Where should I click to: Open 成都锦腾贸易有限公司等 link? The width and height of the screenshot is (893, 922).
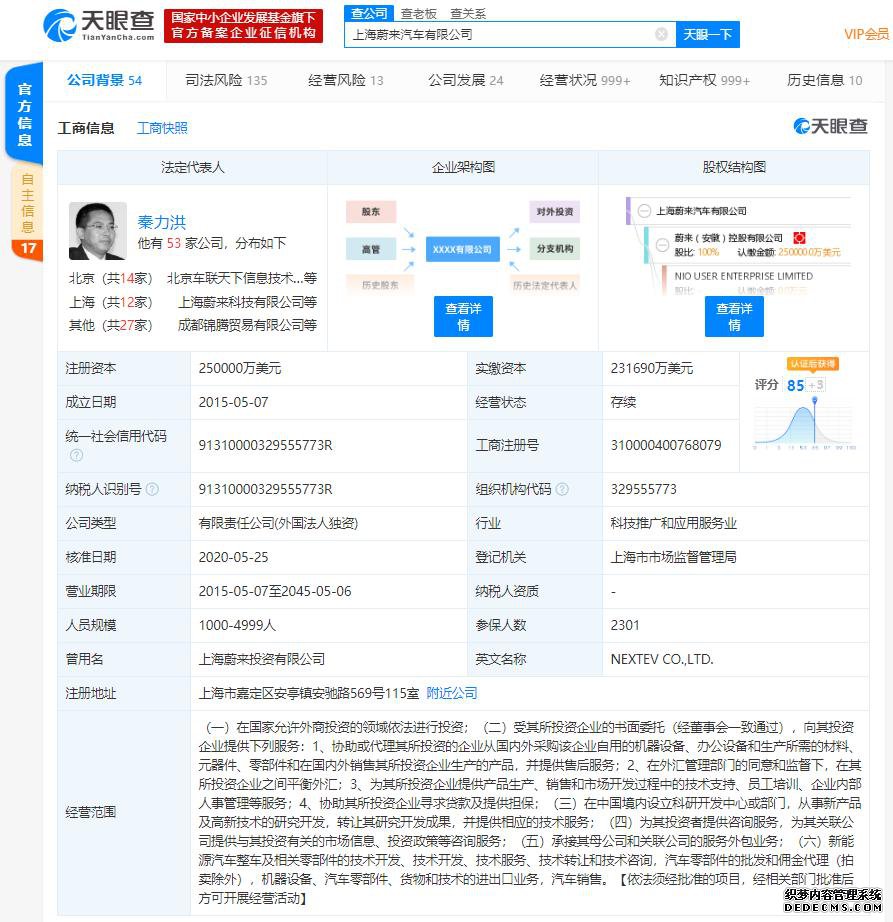tap(248, 325)
